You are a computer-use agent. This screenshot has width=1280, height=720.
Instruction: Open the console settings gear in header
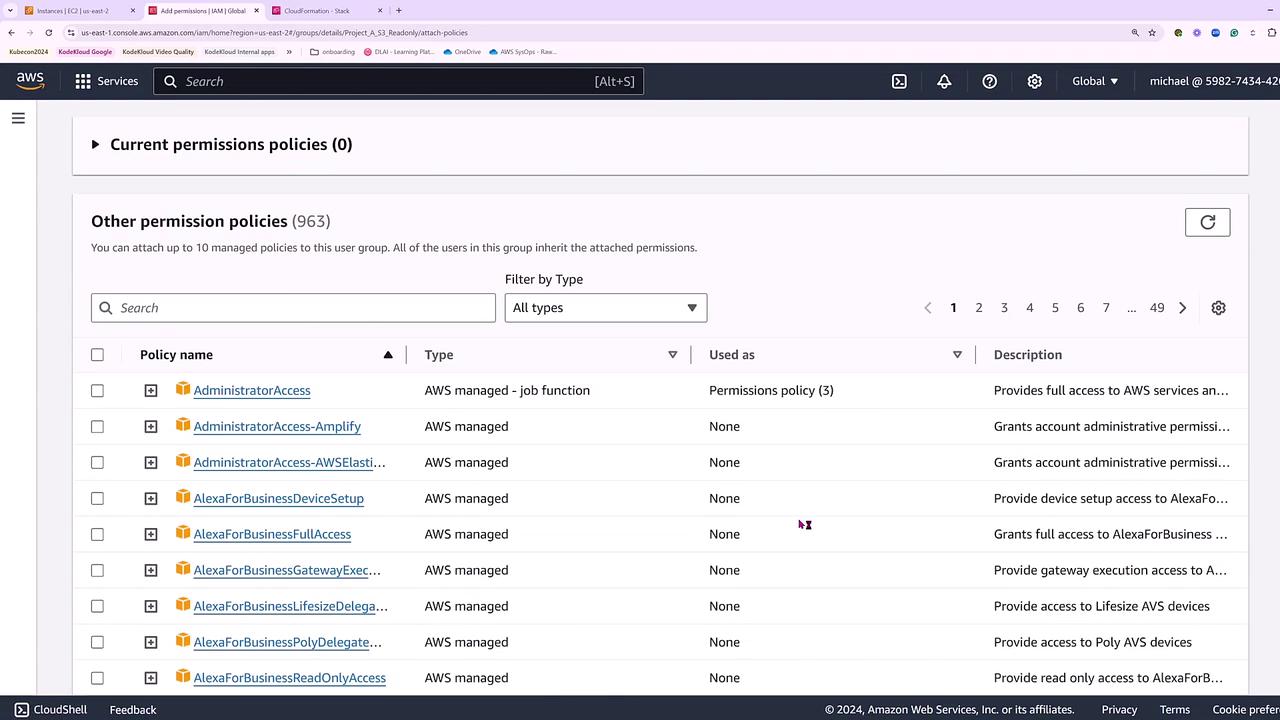[x=1035, y=81]
